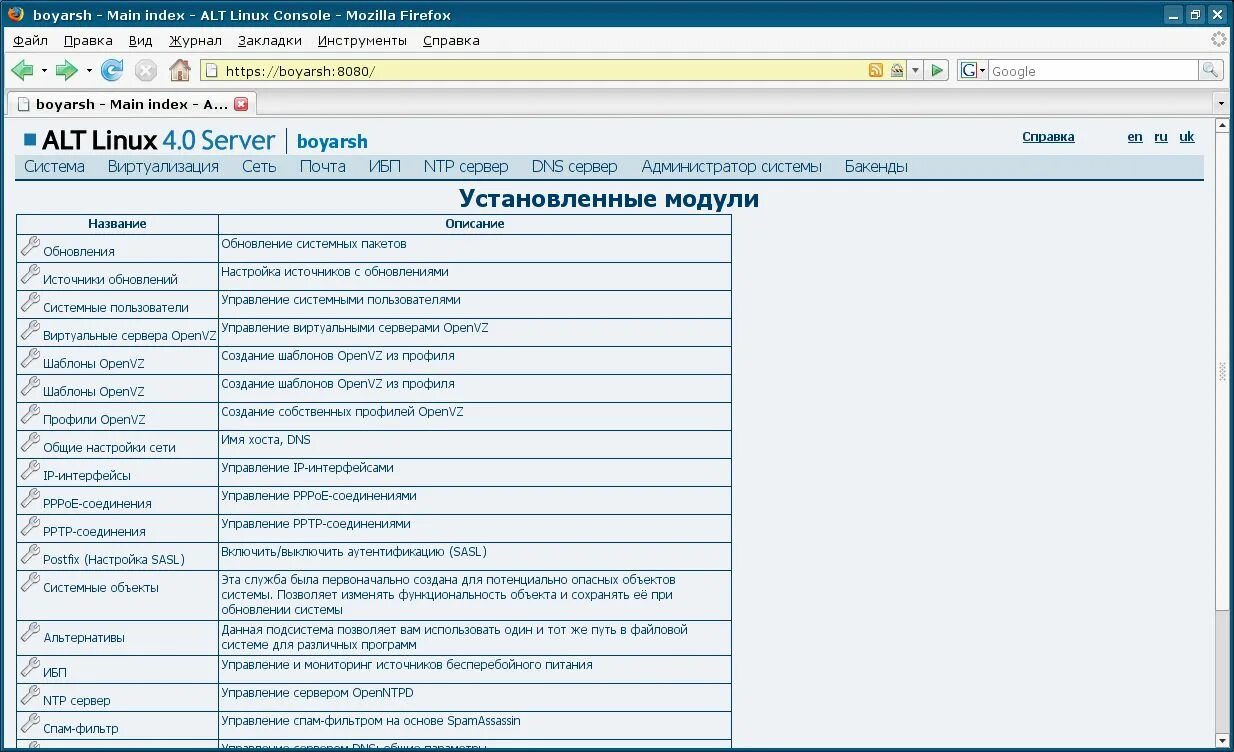Go back using the green Back arrow

pos(22,70)
